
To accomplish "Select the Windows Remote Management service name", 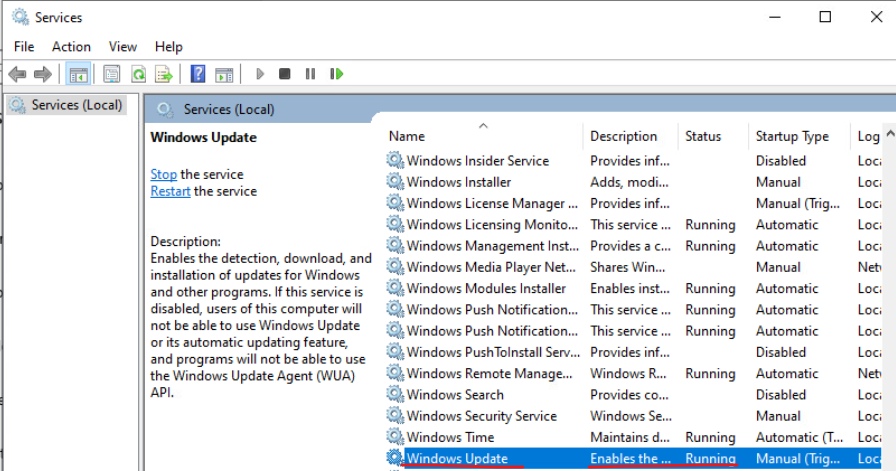I will coord(489,374).
